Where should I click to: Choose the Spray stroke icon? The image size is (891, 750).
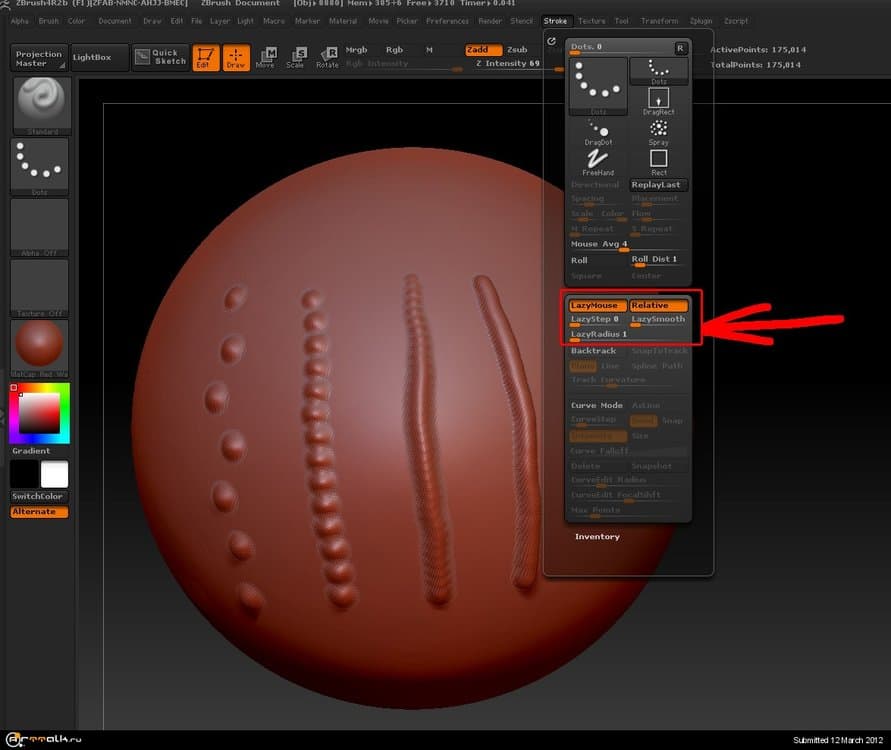tap(658, 130)
